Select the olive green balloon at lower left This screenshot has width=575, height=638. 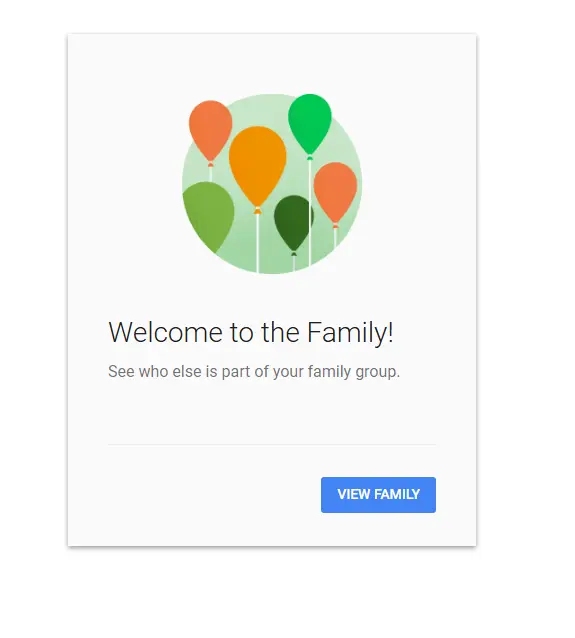point(208,216)
